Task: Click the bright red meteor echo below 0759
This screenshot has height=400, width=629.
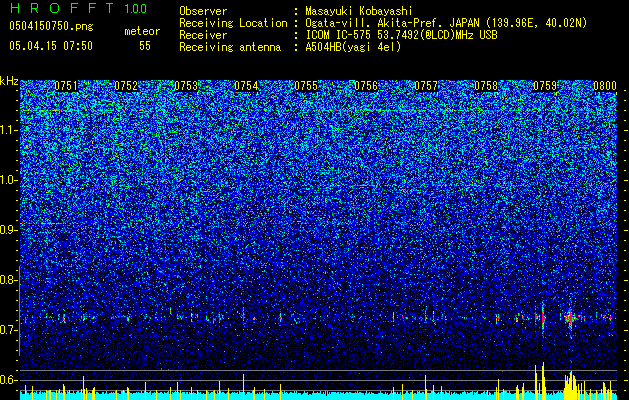Action: point(542,318)
